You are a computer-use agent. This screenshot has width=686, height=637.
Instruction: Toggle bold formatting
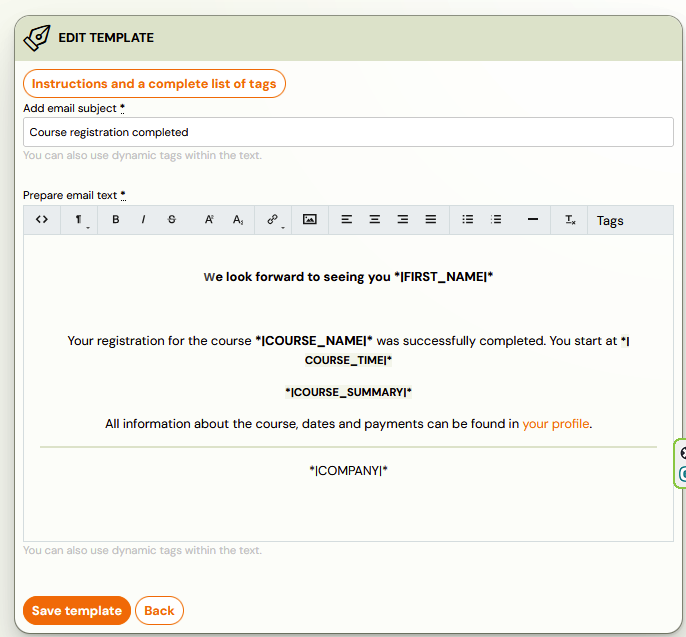click(x=116, y=220)
